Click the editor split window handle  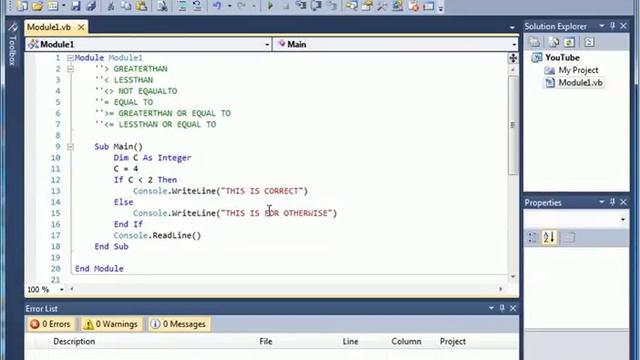[513, 58]
